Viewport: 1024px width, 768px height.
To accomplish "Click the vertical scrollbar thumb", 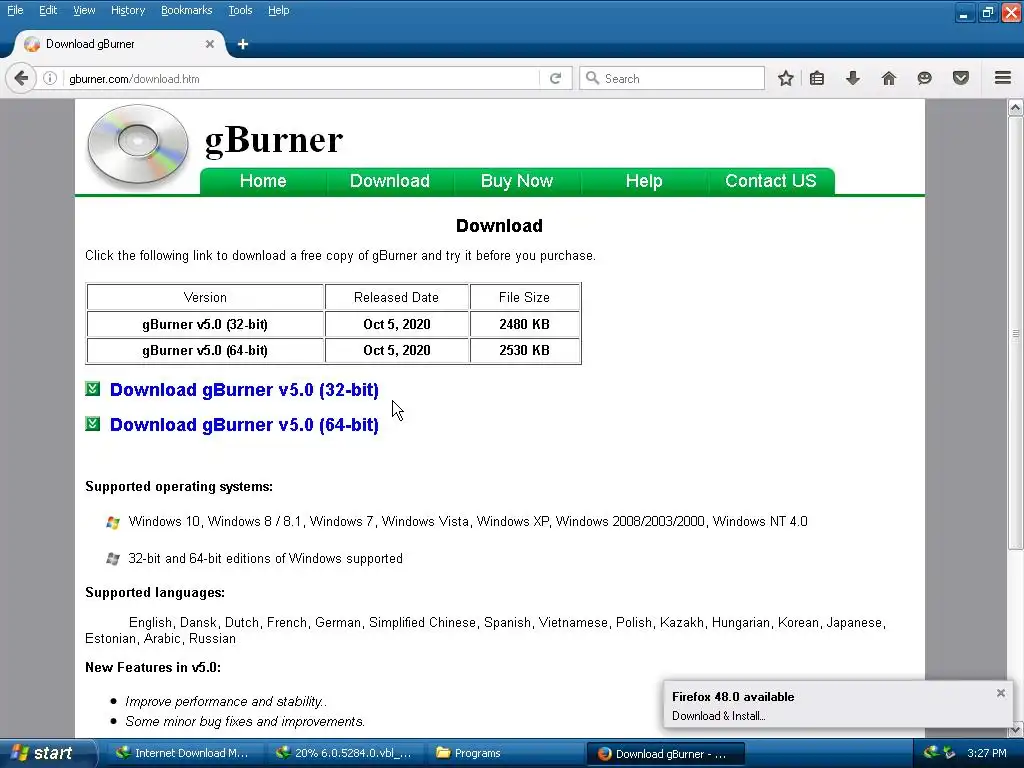I will tap(1016, 333).
